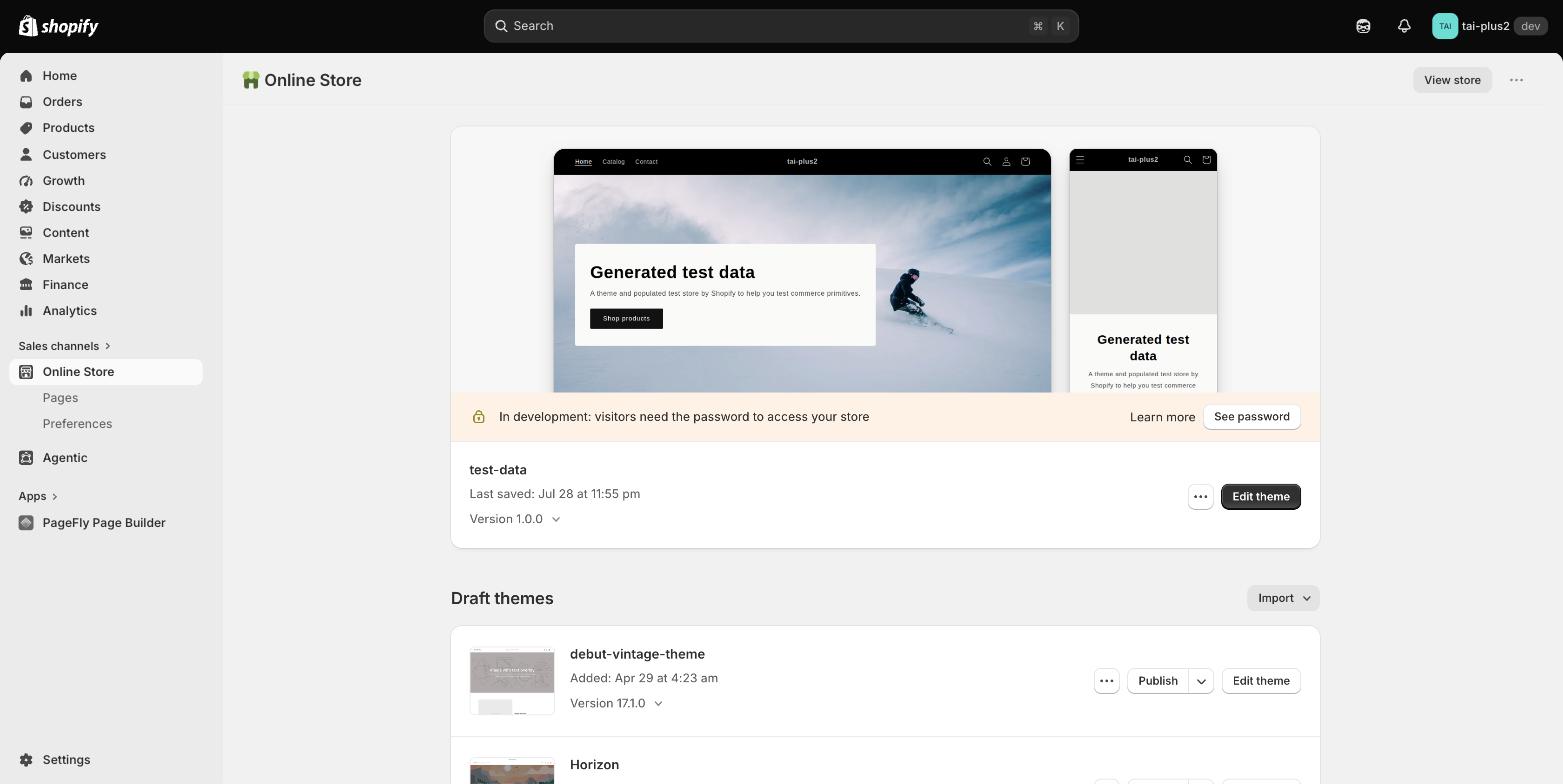This screenshot has height=784, width=1563.
Task: Click the Horizon theme name
Action: point(594,765)
